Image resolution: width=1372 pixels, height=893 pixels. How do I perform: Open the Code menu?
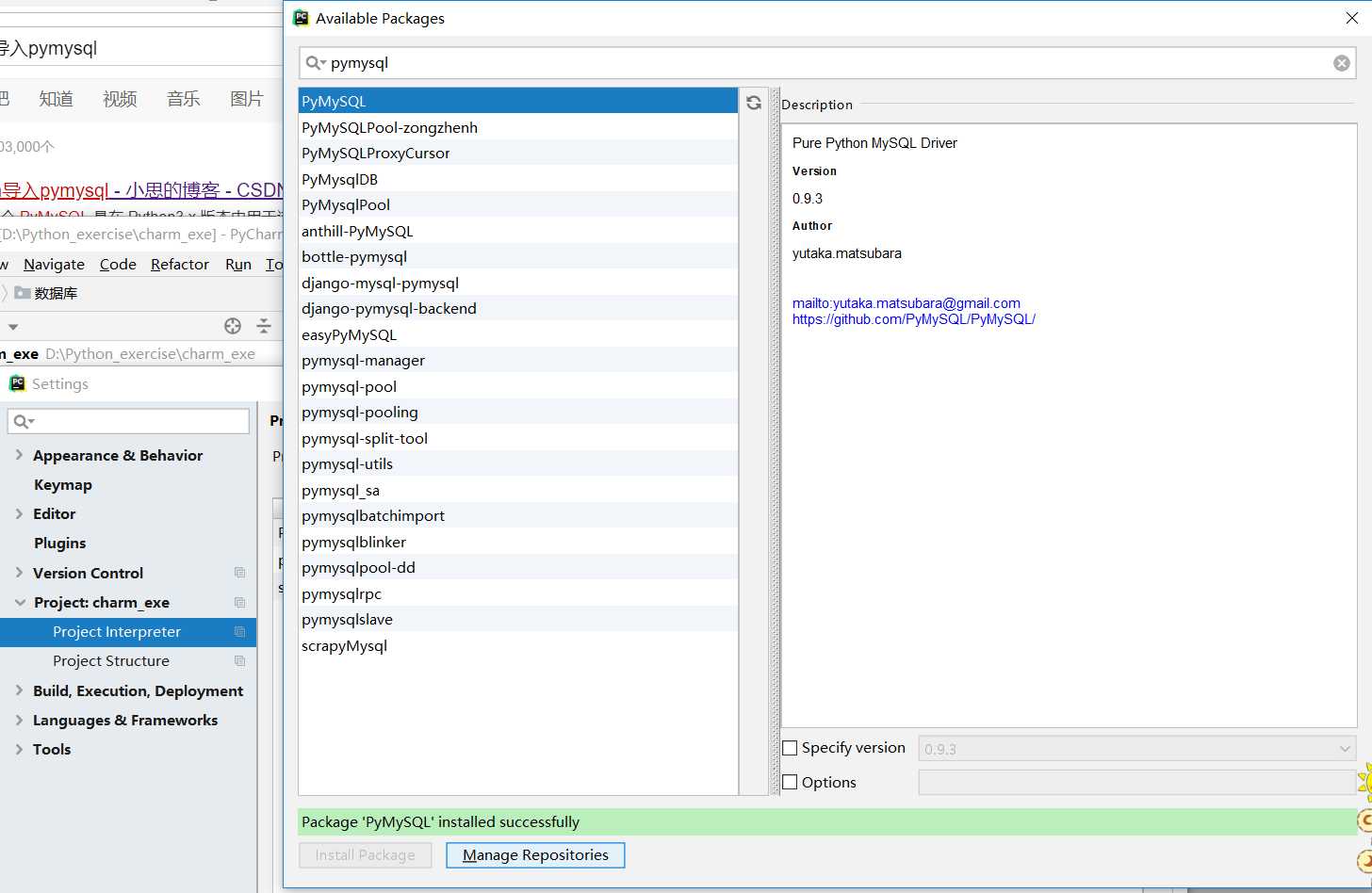(118, 265)
